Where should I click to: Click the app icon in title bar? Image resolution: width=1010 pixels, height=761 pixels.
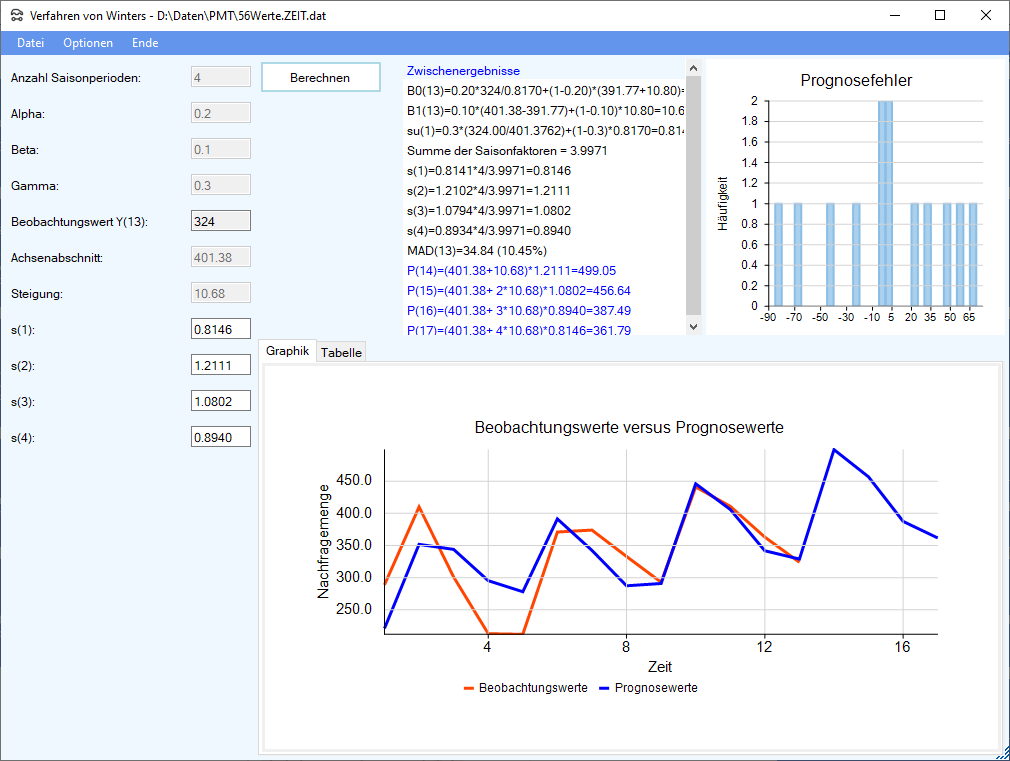click(16, 16)
